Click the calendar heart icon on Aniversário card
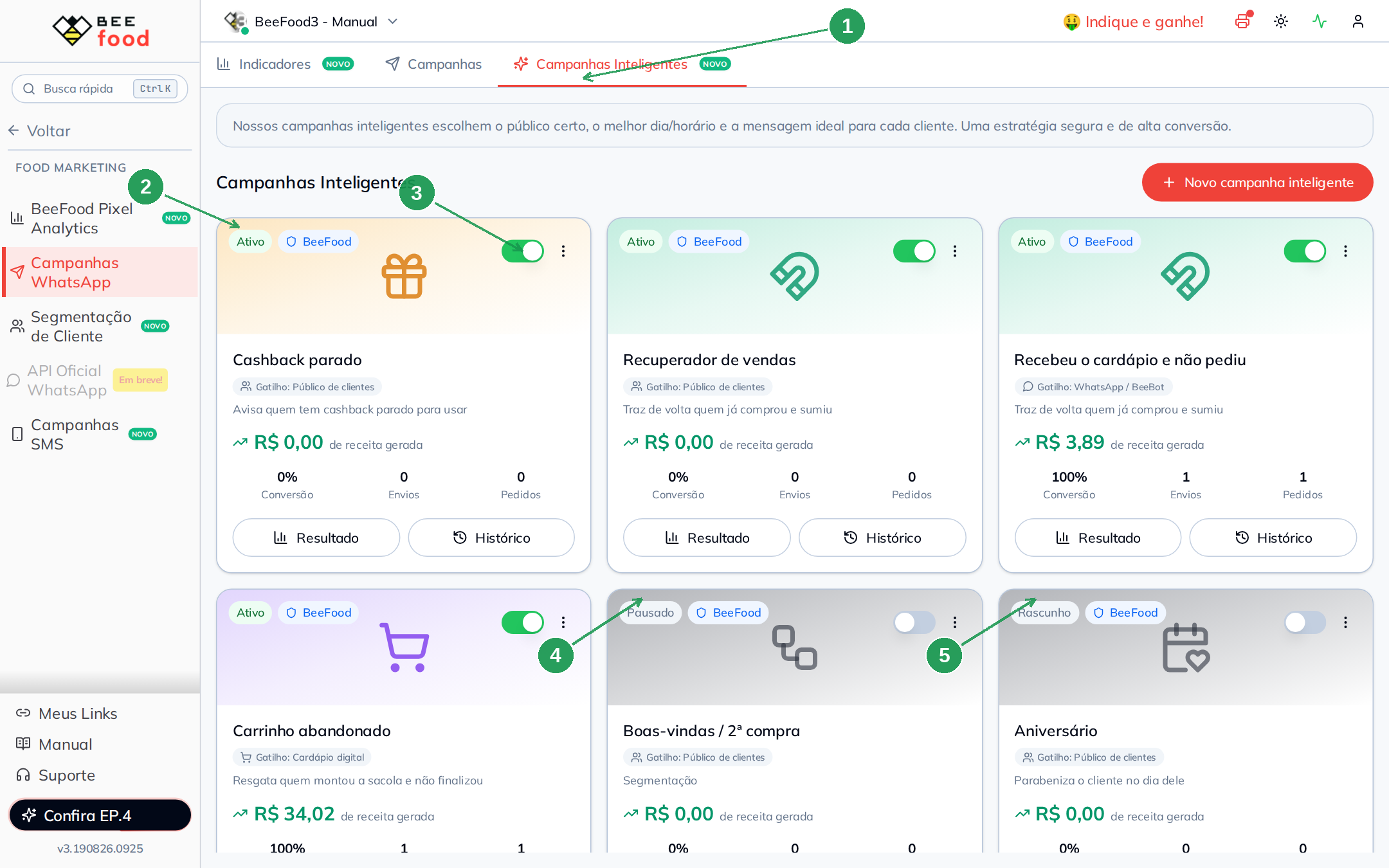Viewport: 1389px width, 868px height. click(x=1186, y=647)
